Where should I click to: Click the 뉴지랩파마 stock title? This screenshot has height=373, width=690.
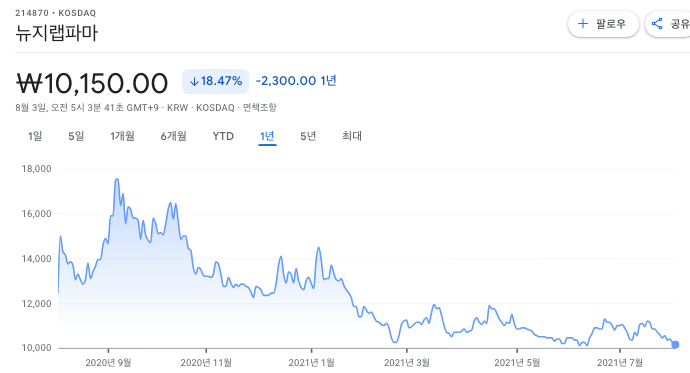[x=57, y=33]
